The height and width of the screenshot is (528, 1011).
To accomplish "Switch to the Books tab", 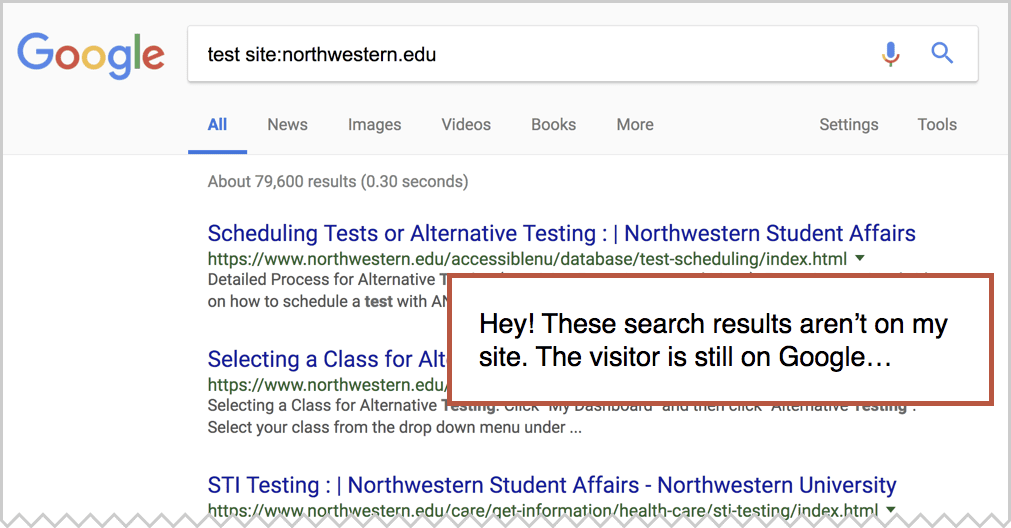I will 554,124.
